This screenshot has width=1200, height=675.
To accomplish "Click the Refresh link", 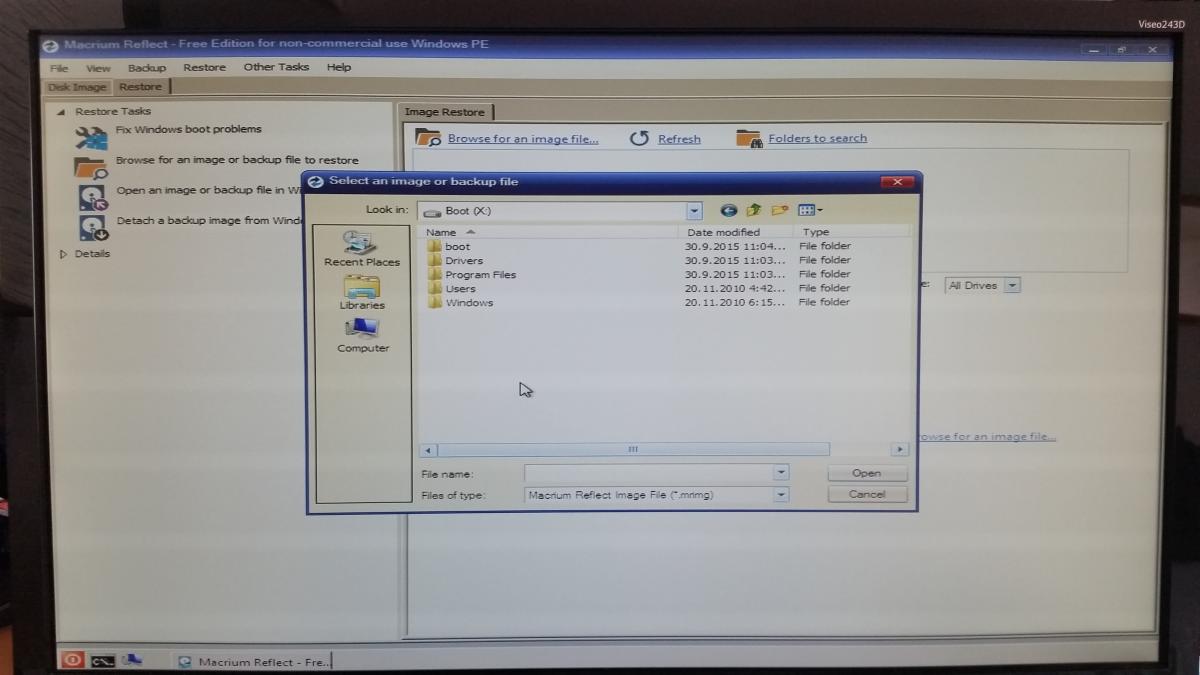I will pos(679,139).
